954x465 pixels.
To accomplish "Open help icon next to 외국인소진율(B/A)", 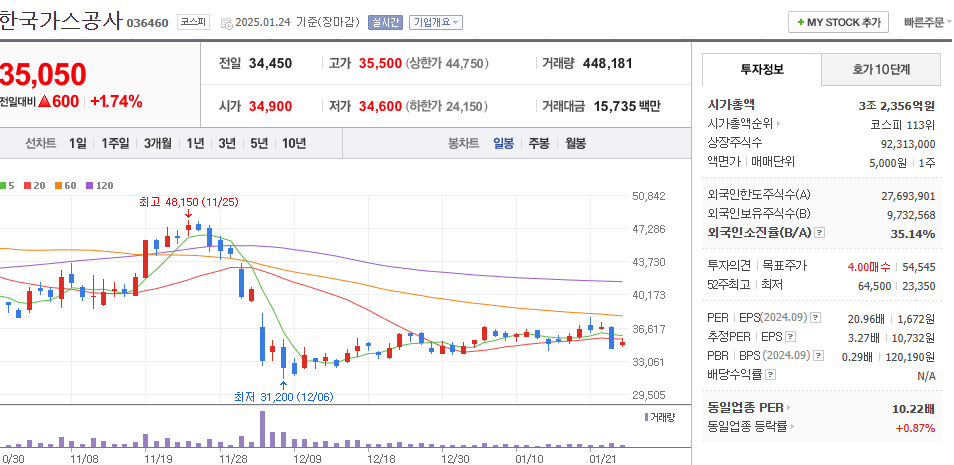I will coord(820,232).
